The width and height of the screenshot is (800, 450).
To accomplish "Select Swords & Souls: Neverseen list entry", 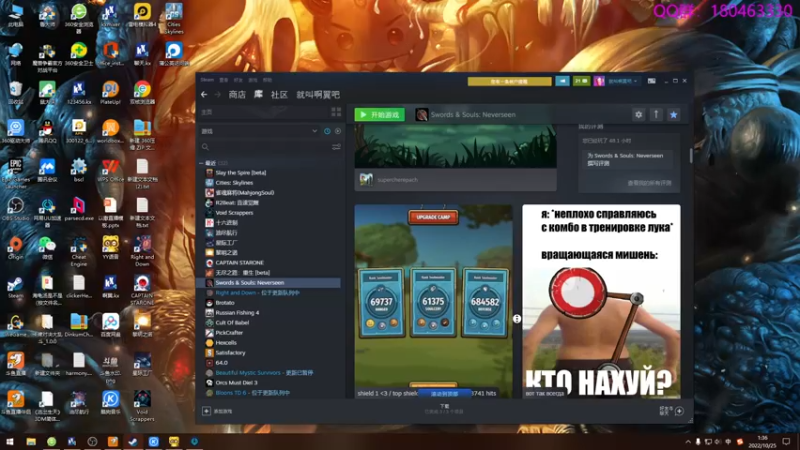I will (269, 283).
